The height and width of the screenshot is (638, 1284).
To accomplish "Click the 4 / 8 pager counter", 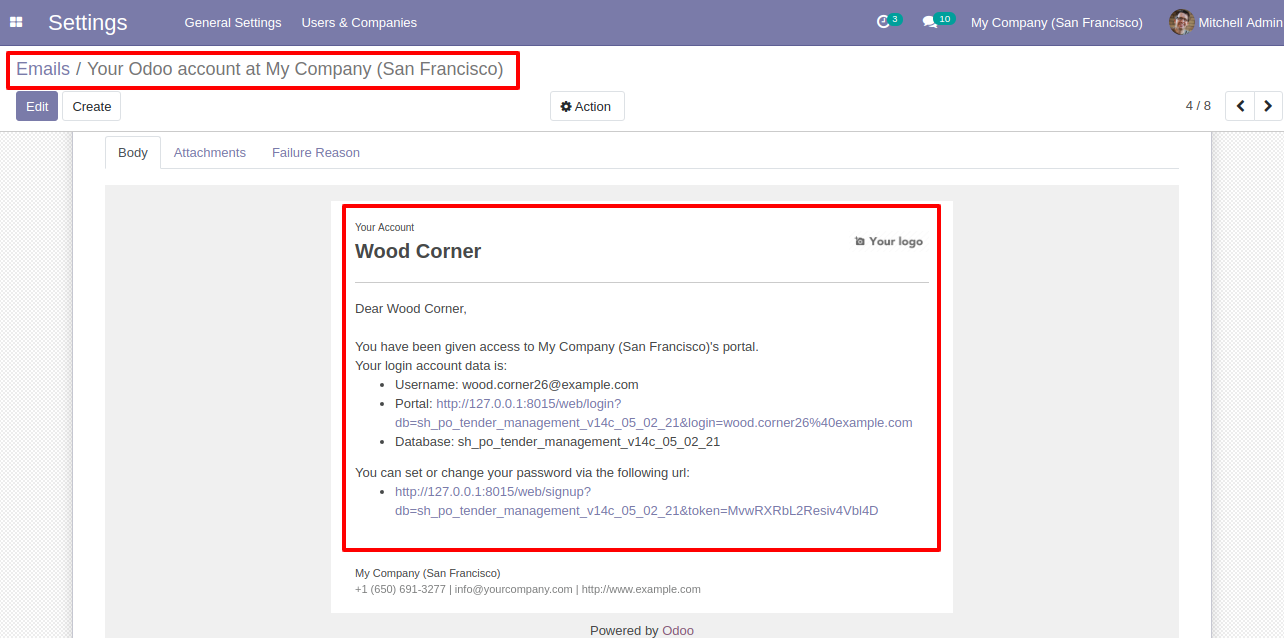I will pyautogui.click(x=1198, y=106).
